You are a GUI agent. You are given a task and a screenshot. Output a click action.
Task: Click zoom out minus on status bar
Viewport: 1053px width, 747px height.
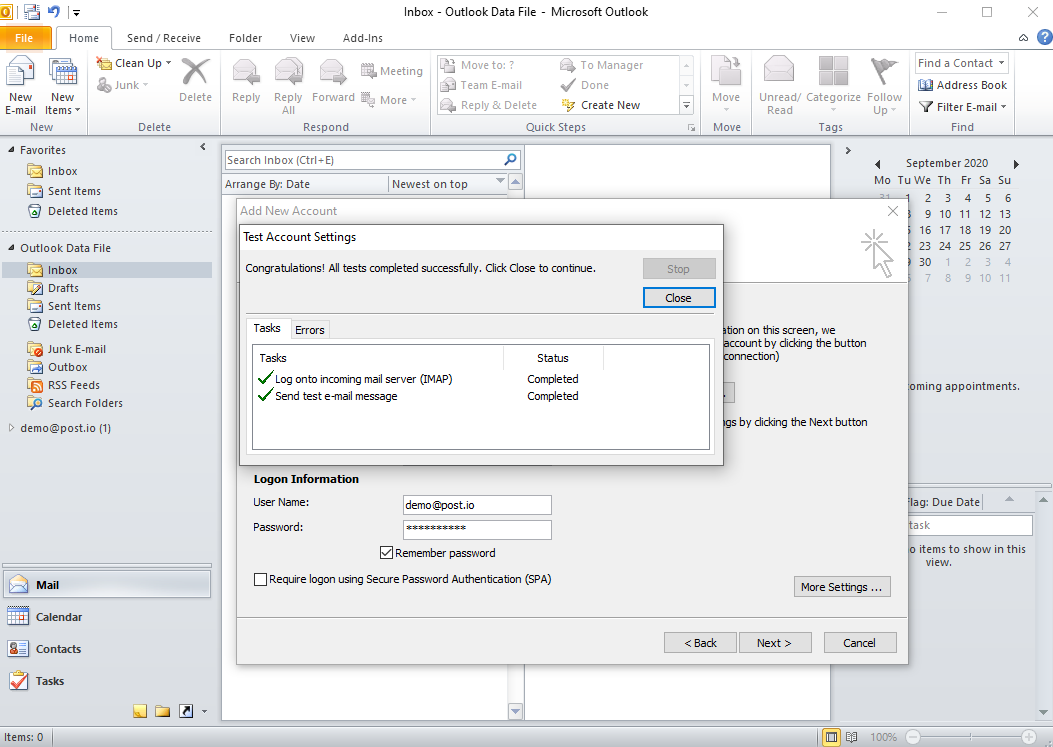pos(913,737)
